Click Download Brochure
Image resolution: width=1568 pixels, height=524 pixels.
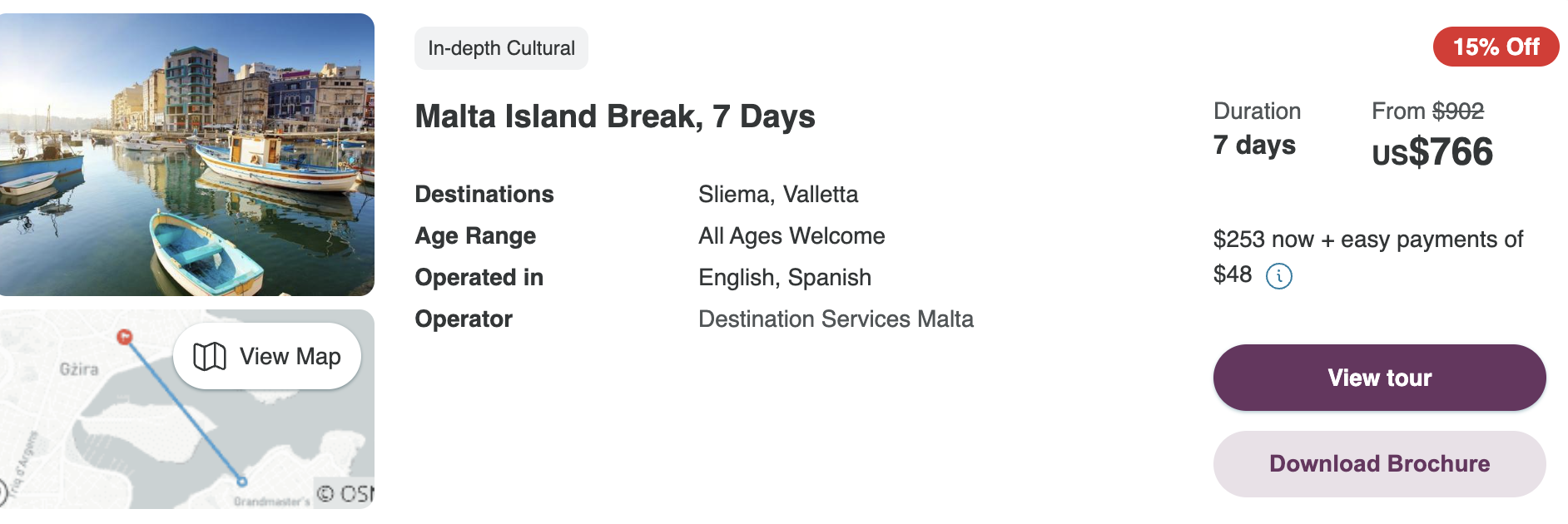[x=1379, y=464]
